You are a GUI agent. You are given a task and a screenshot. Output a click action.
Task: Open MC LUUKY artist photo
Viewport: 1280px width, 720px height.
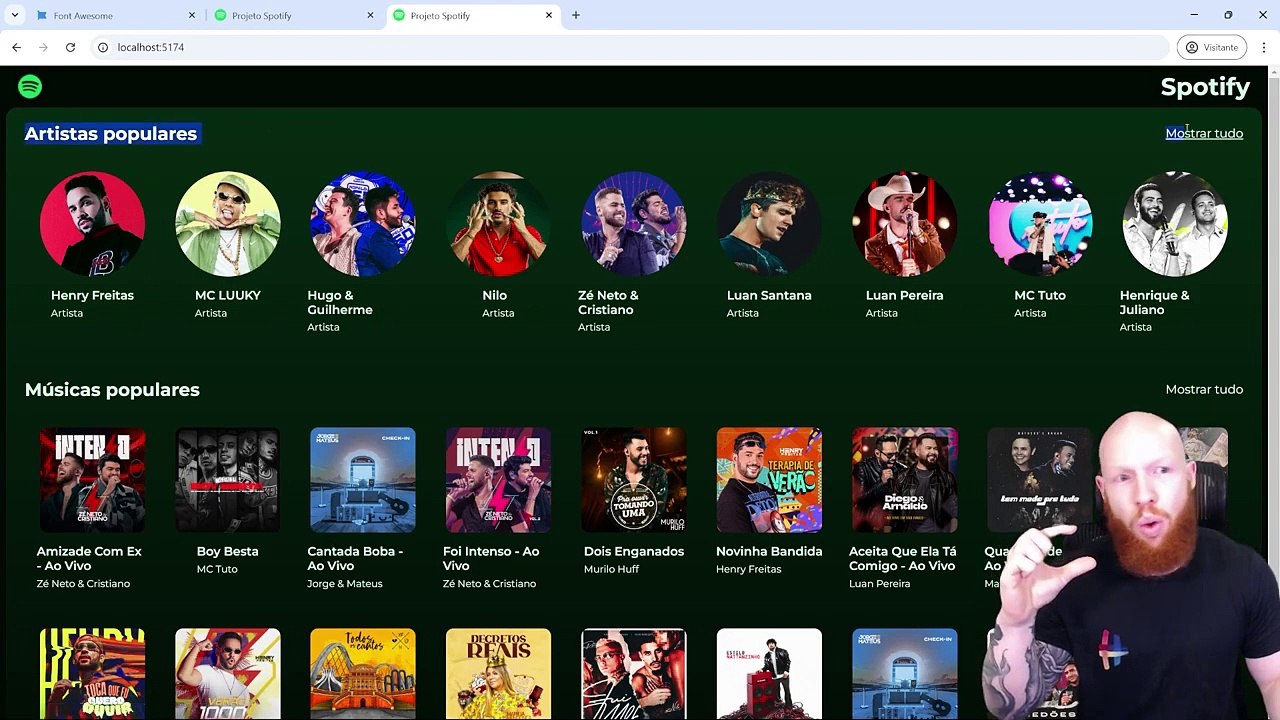click(x=228, y=224)
